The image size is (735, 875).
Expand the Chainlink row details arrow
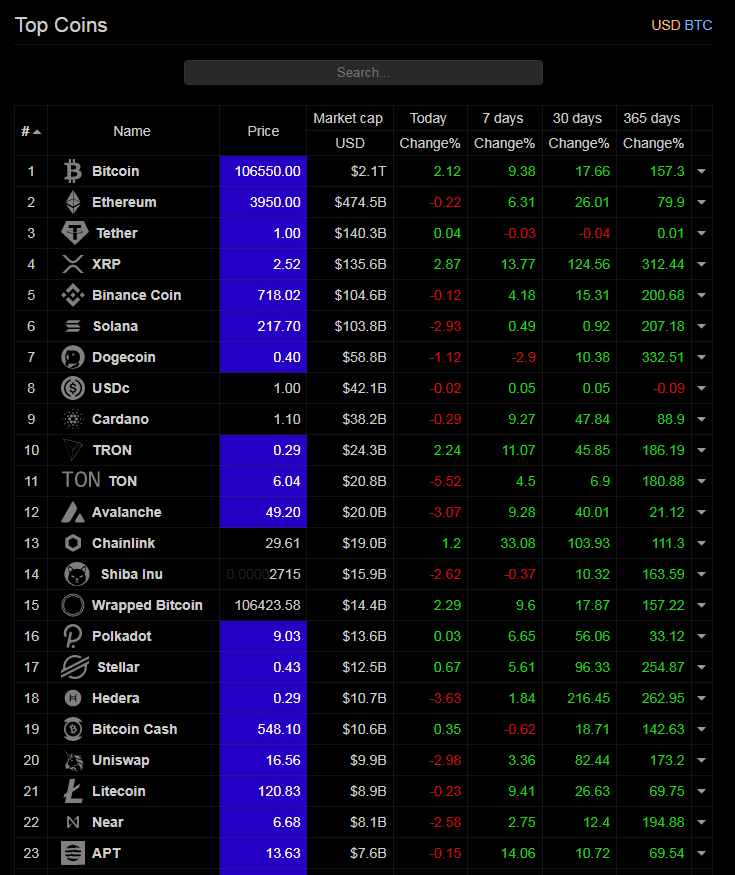[x=702, y=543]
